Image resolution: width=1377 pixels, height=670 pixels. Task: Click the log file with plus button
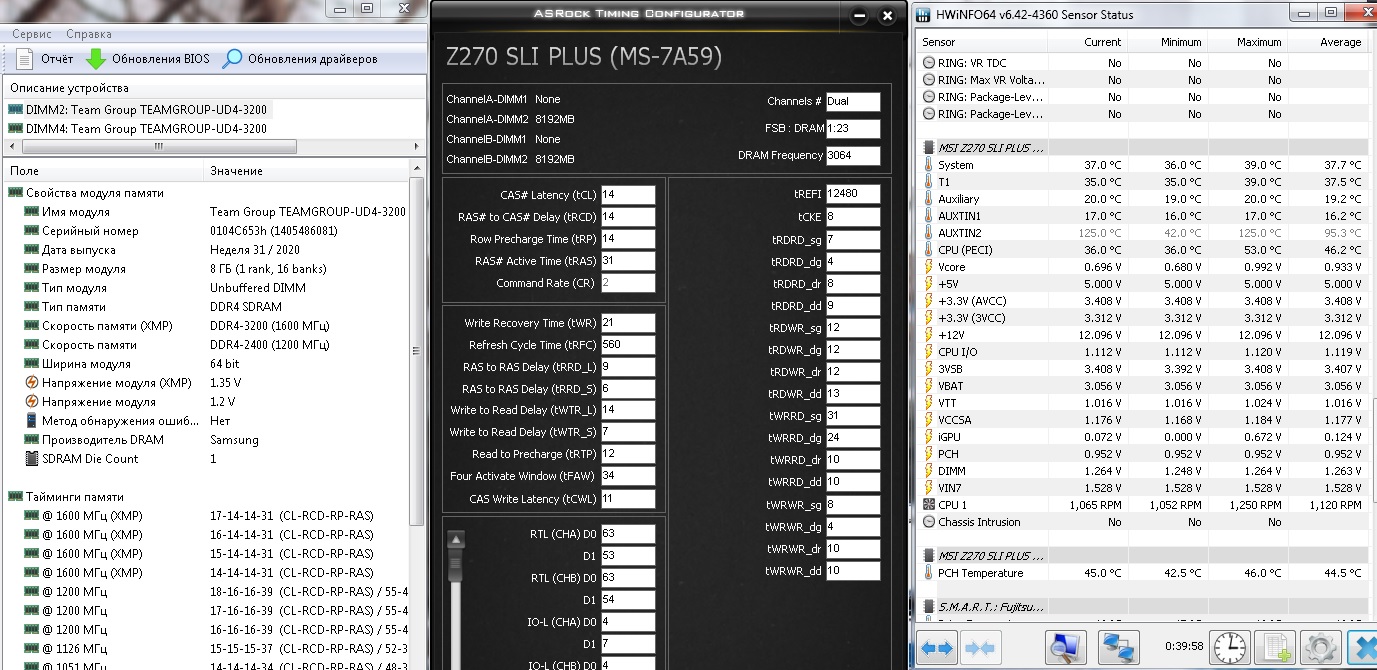tap(1275, 648)
